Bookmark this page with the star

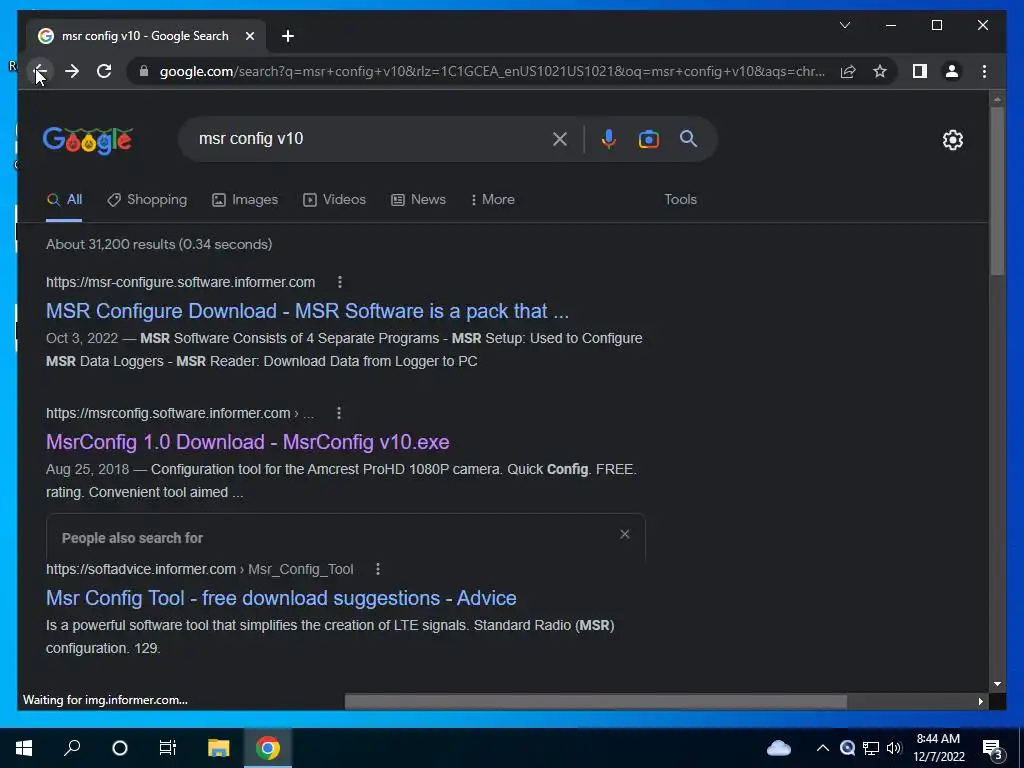coord(880,71)
